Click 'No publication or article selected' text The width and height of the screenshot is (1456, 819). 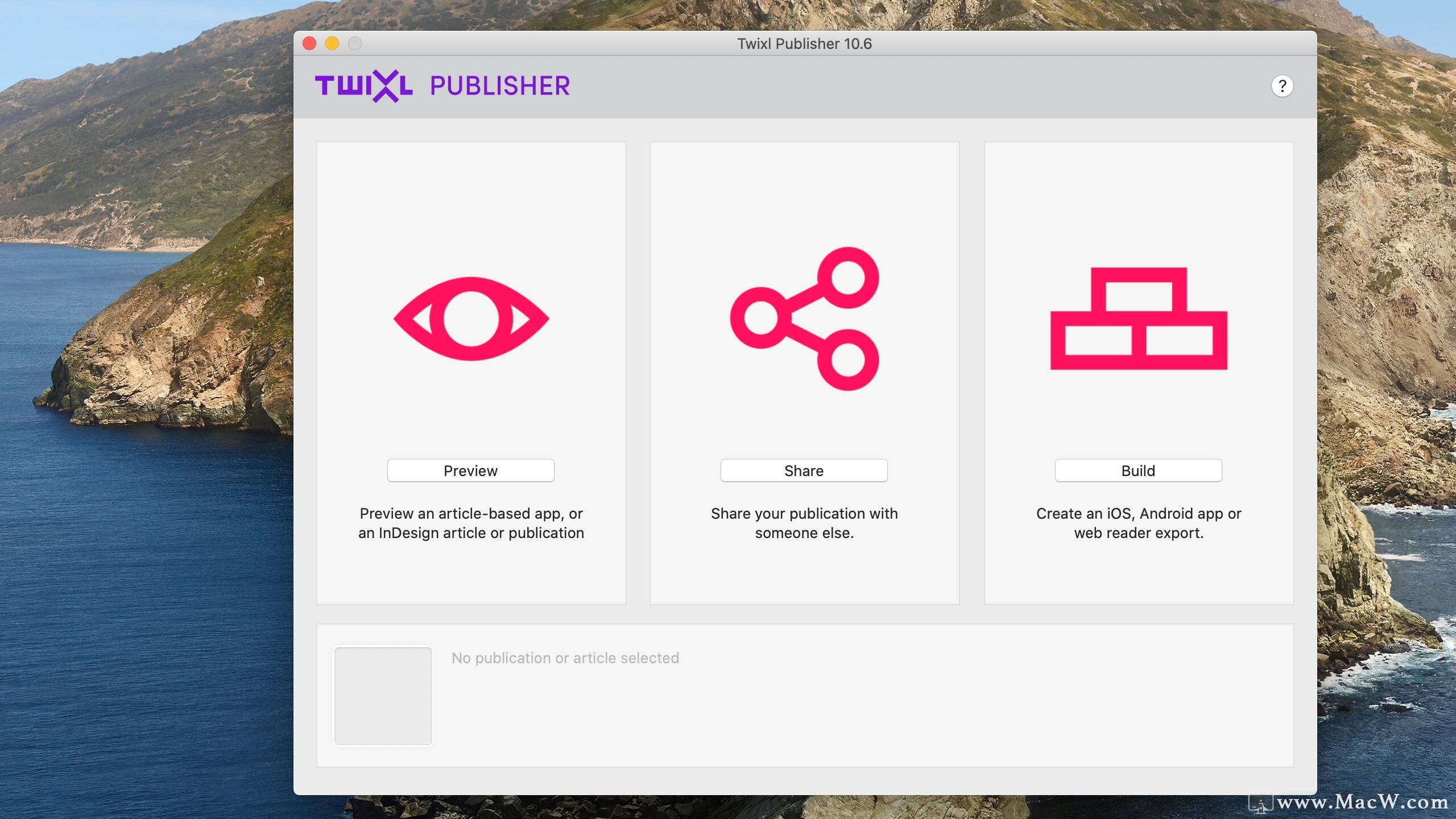pos(565,658)
